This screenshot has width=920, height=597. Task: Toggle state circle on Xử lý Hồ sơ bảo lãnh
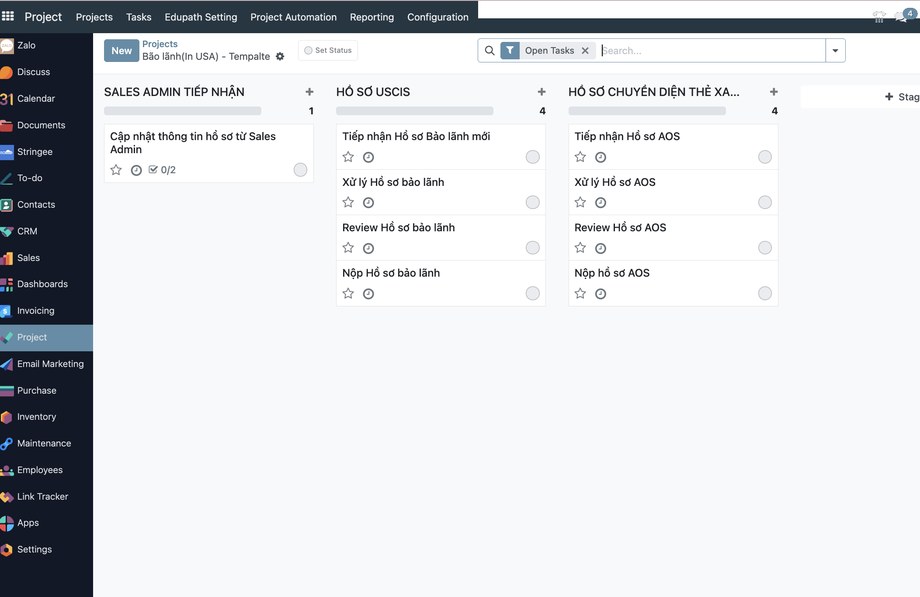pyautogui.click(x=533, y=203)
